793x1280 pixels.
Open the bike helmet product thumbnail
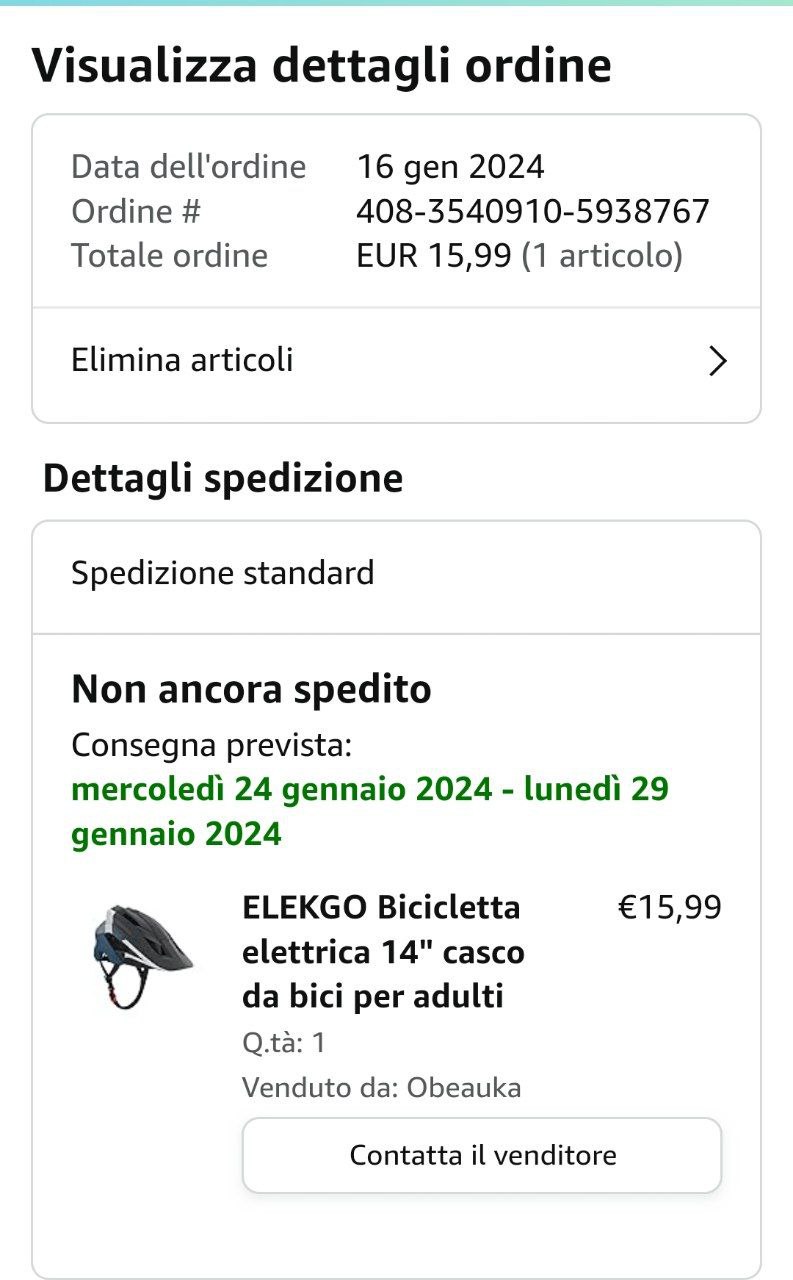[x=138, y=955]
